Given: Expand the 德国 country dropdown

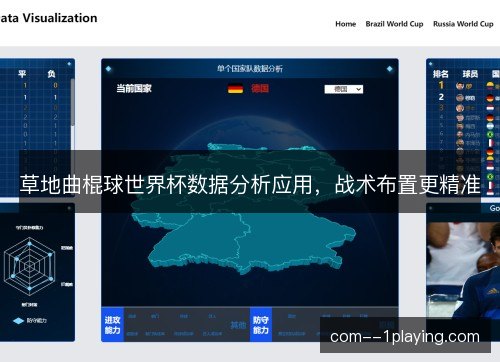Looking at the screenshot, I should tap(344, 89).
